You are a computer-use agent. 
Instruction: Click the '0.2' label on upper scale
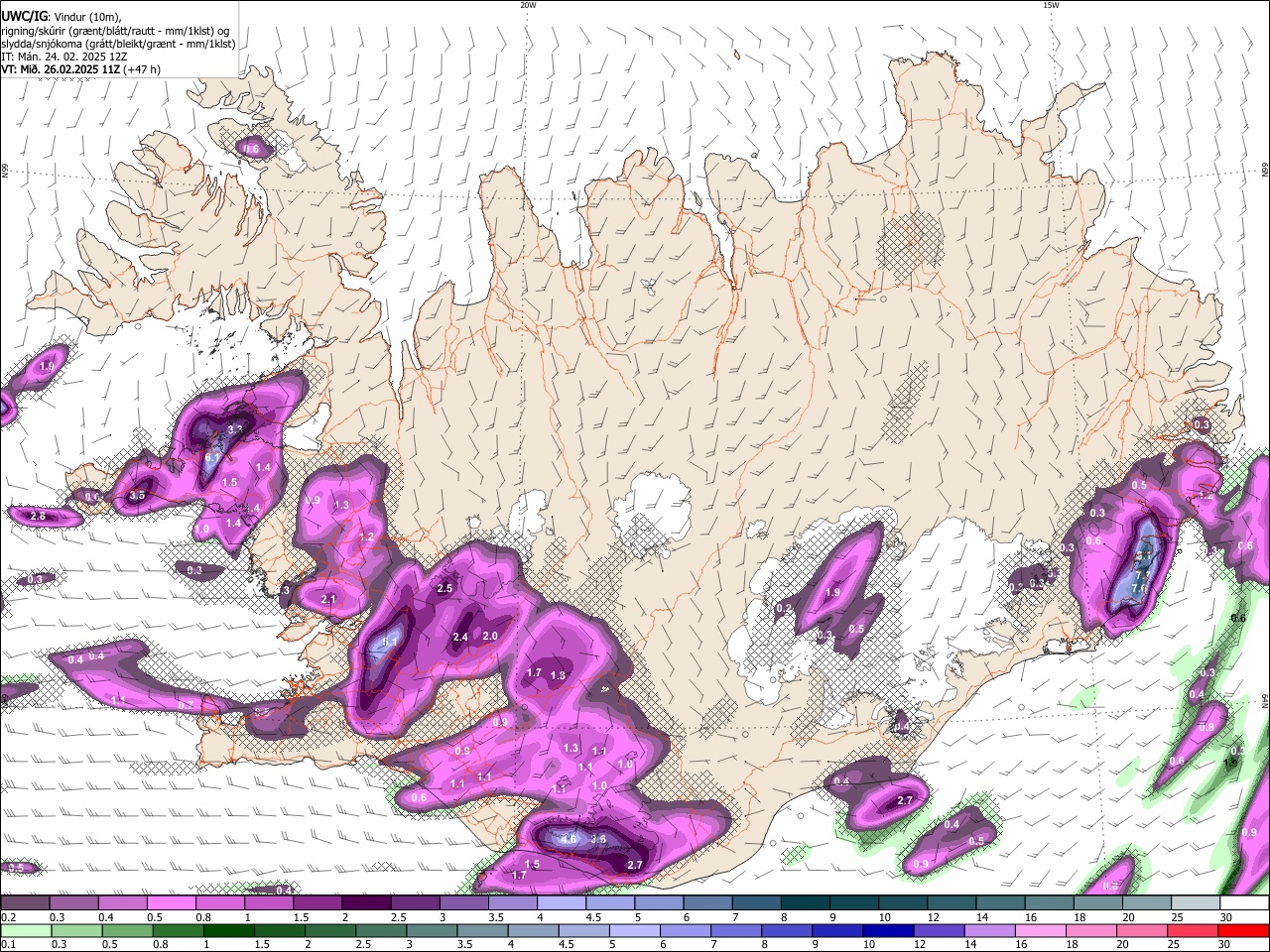[x=9, y=918]
